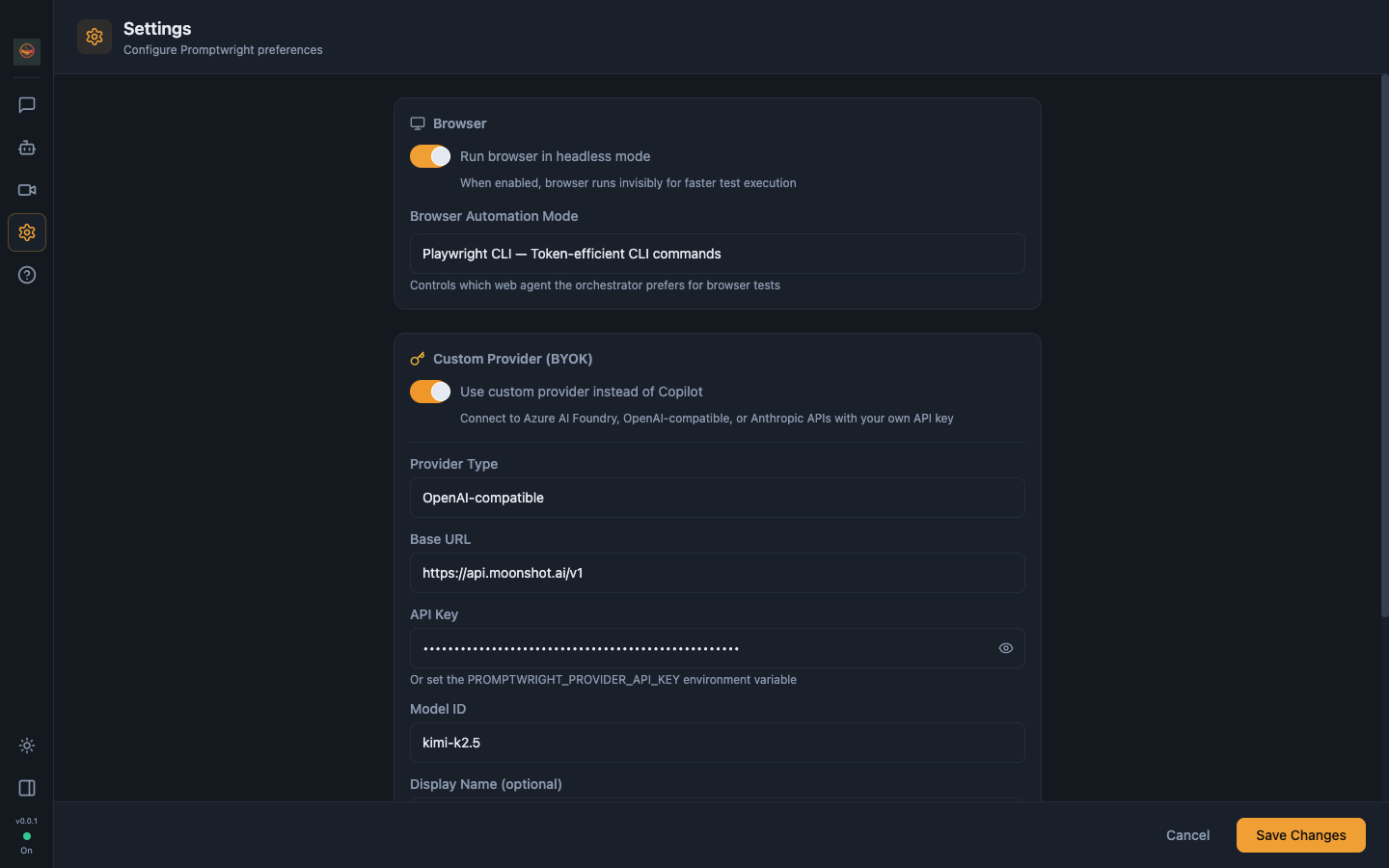Collapse sidebar with the panel icon
1389x868 pixels.
[x=27, y=788]
